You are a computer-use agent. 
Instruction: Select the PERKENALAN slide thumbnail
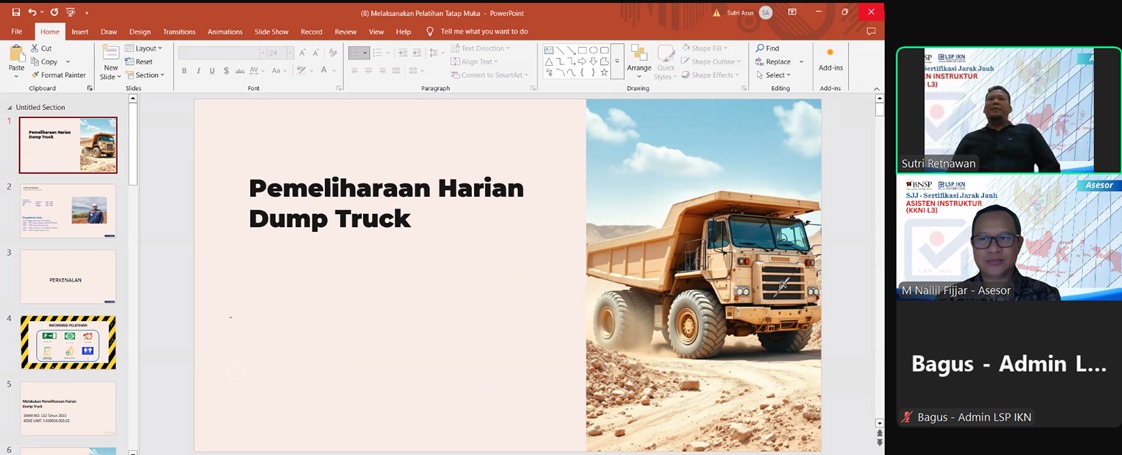coord(68,277)
